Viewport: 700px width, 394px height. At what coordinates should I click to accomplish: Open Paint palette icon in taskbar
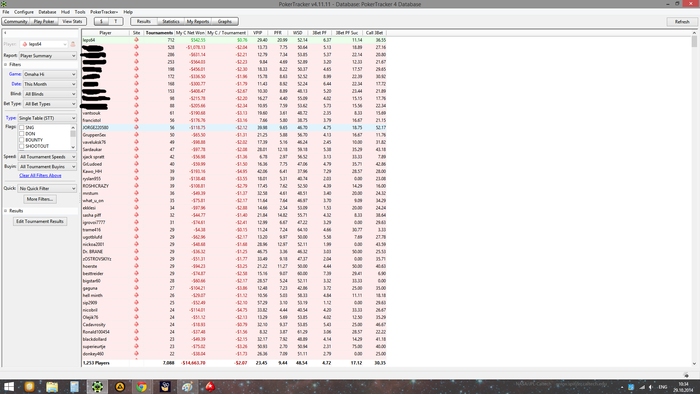(187, 387)
